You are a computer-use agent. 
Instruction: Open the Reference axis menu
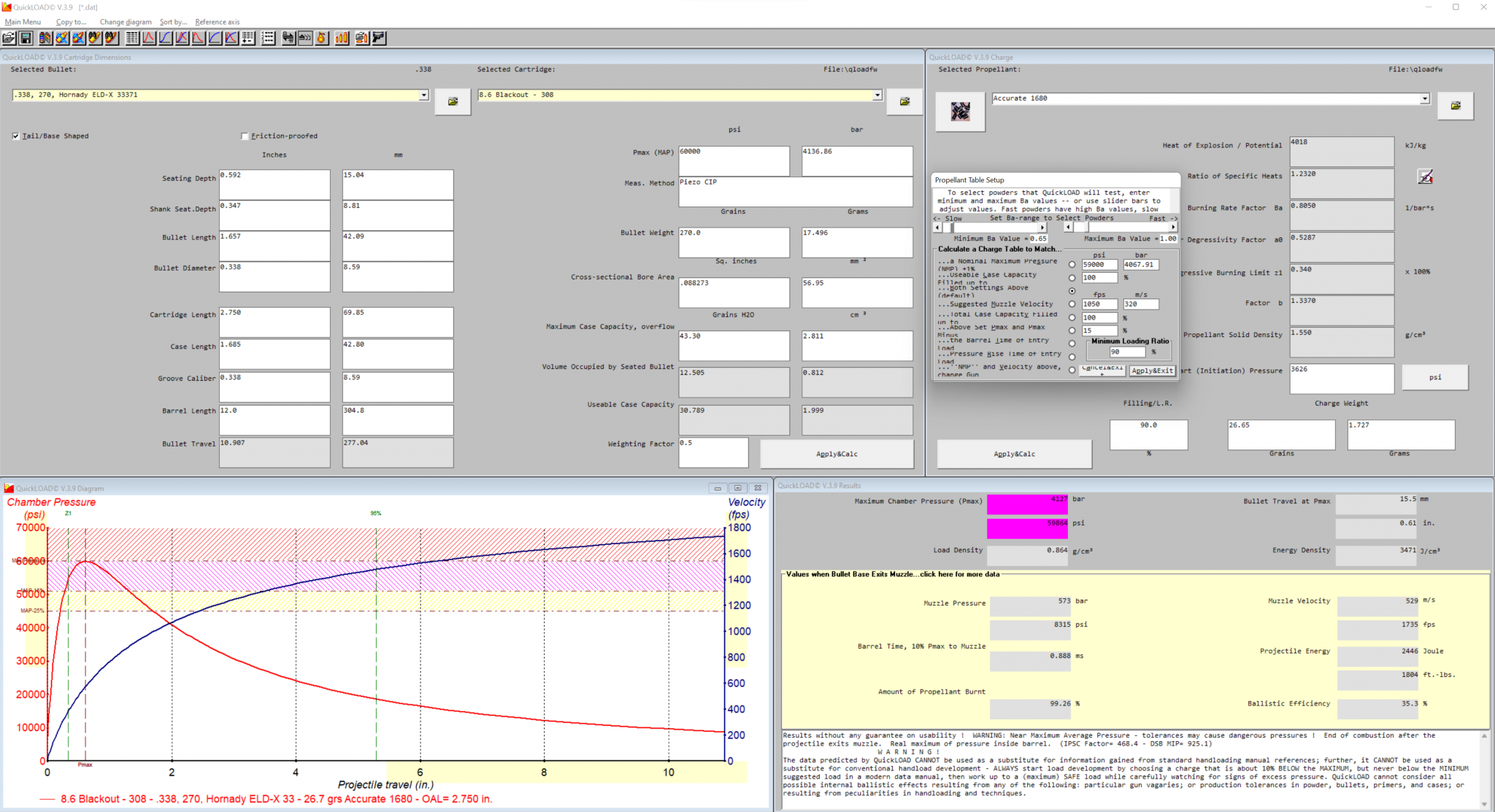(217, 22)
